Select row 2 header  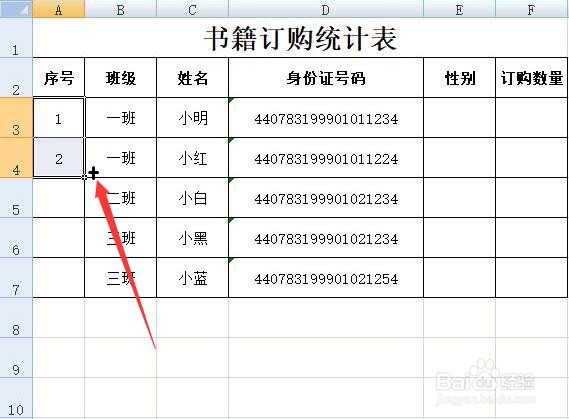tap(16, 77)
